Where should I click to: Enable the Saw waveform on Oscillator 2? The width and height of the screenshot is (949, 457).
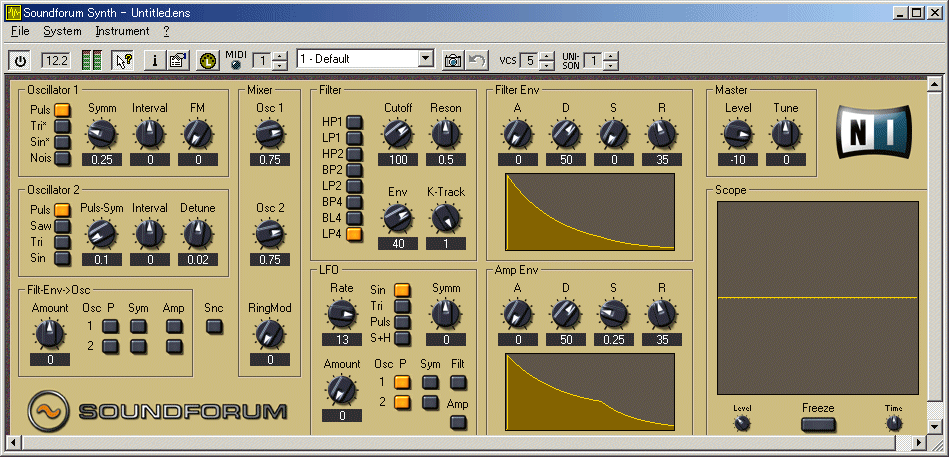pos(62,226)
